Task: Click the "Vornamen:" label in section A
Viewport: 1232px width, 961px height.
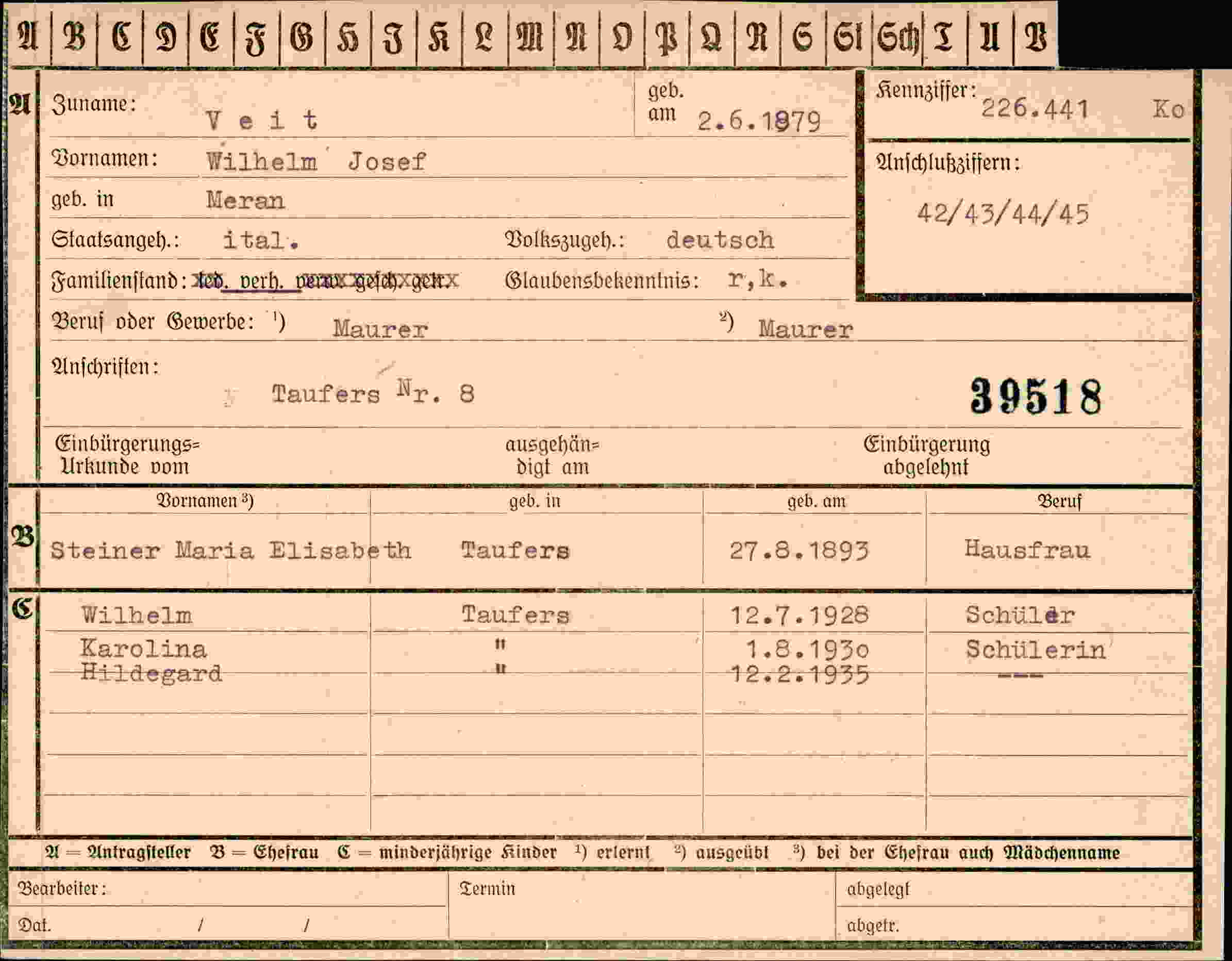Action: coord(105,159)
